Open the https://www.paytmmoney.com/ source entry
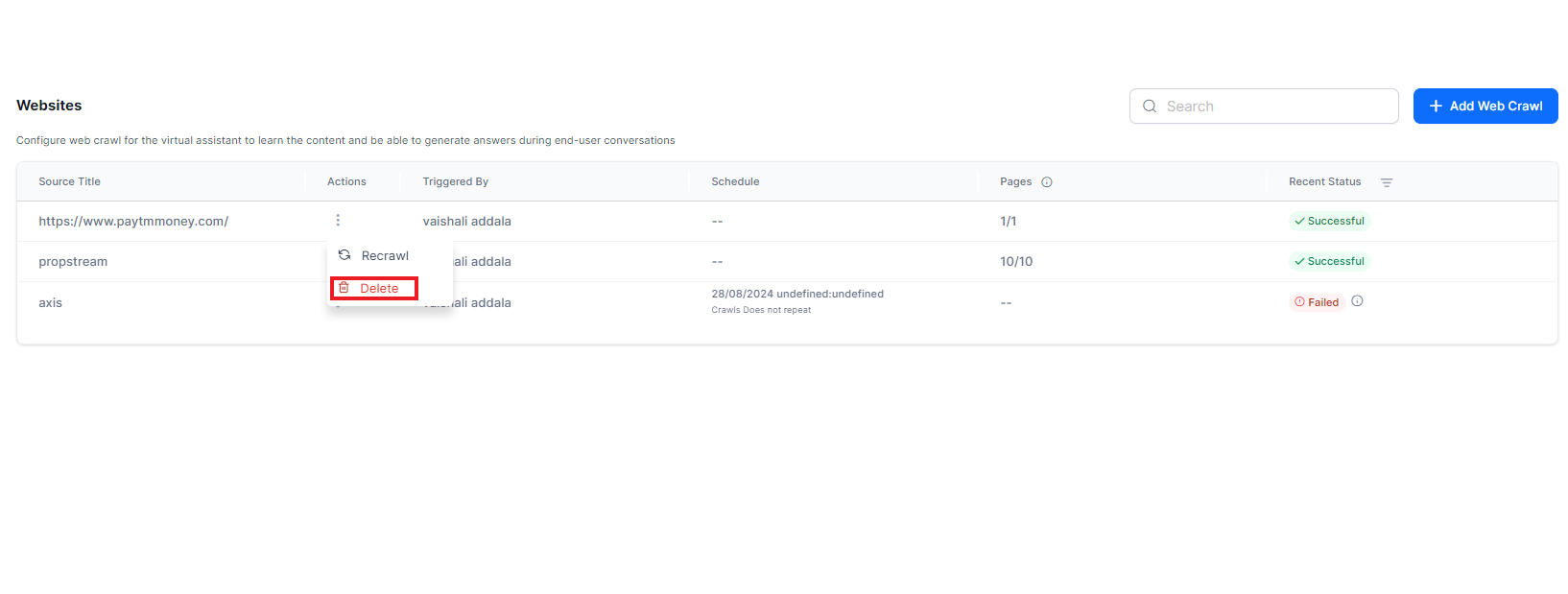Image resolution: width=1568 pixels, height=594 pixels. (133, 222)
